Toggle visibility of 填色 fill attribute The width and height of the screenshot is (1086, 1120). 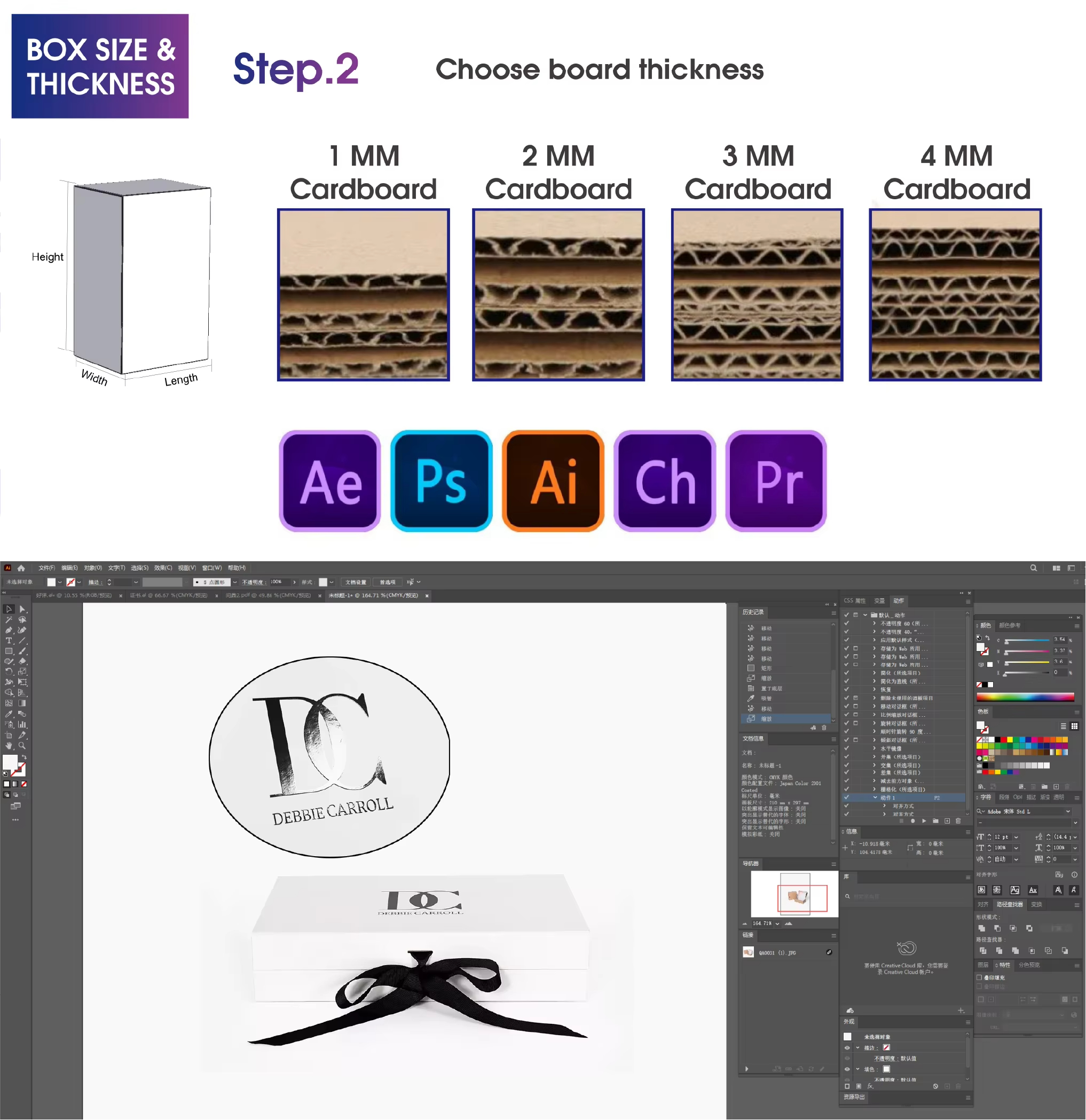[847, 1069]
